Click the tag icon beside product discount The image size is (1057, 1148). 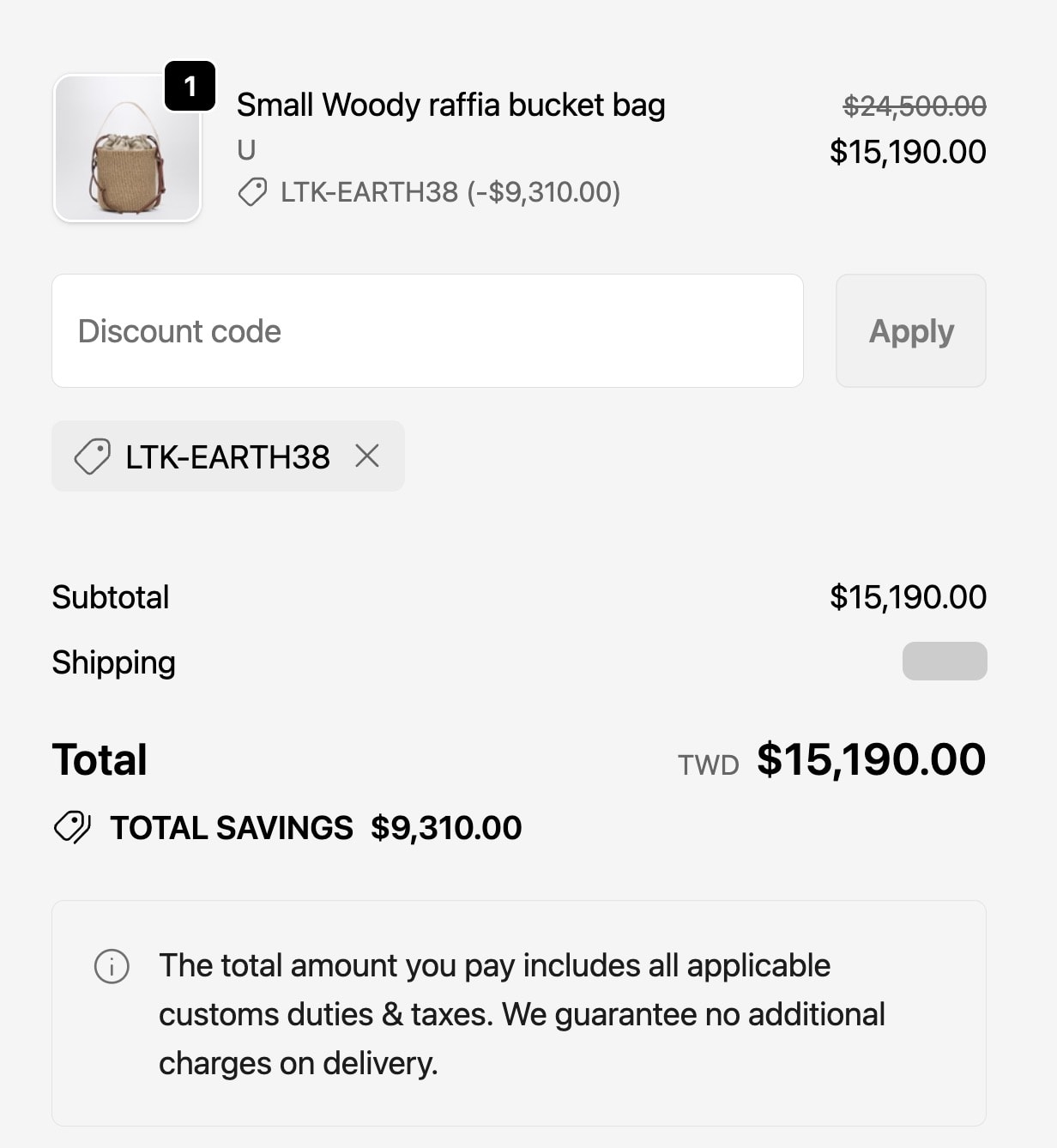[x=252, y=192]
